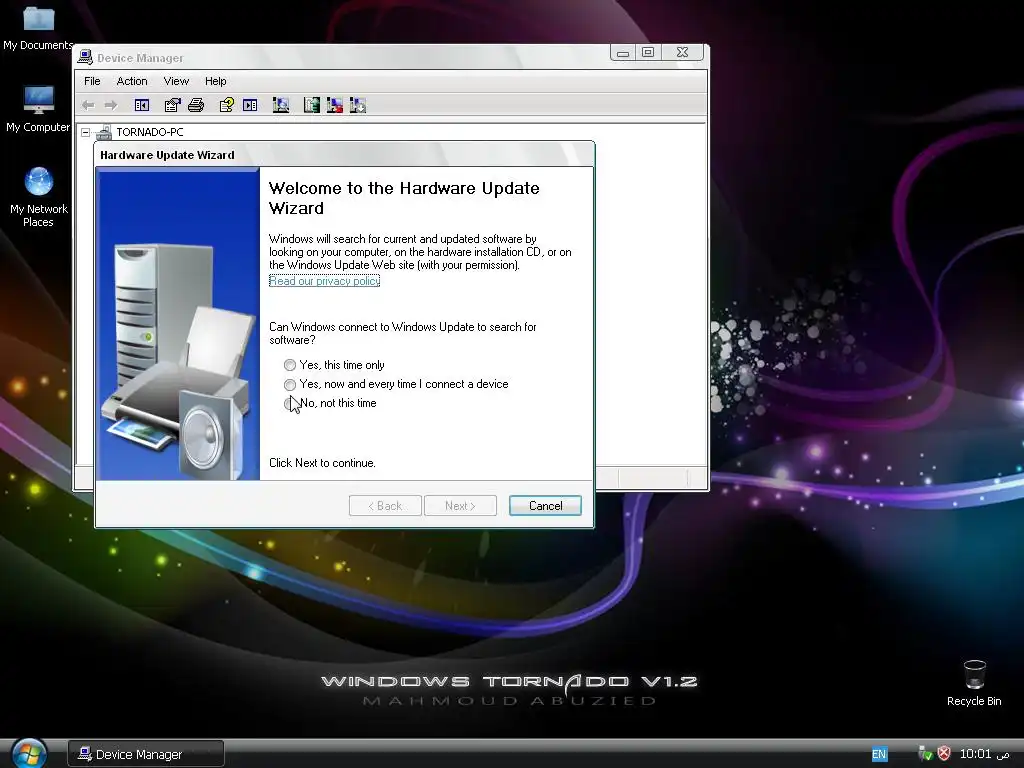Click the Start orb button
Viewport: 1024px width, 768px height.
click(x=29, y=753)
